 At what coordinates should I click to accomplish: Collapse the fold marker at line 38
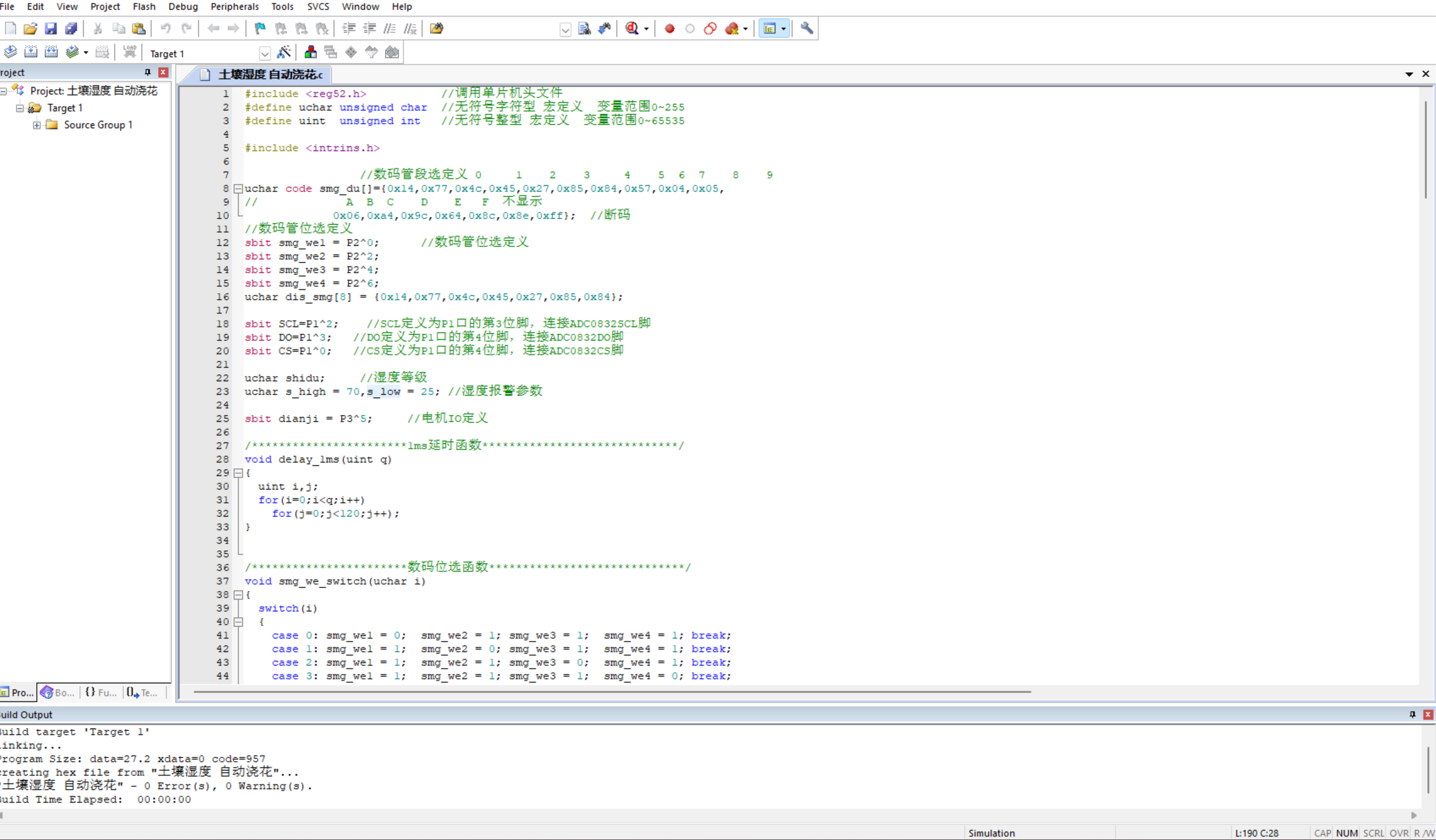tap(239, 595)
